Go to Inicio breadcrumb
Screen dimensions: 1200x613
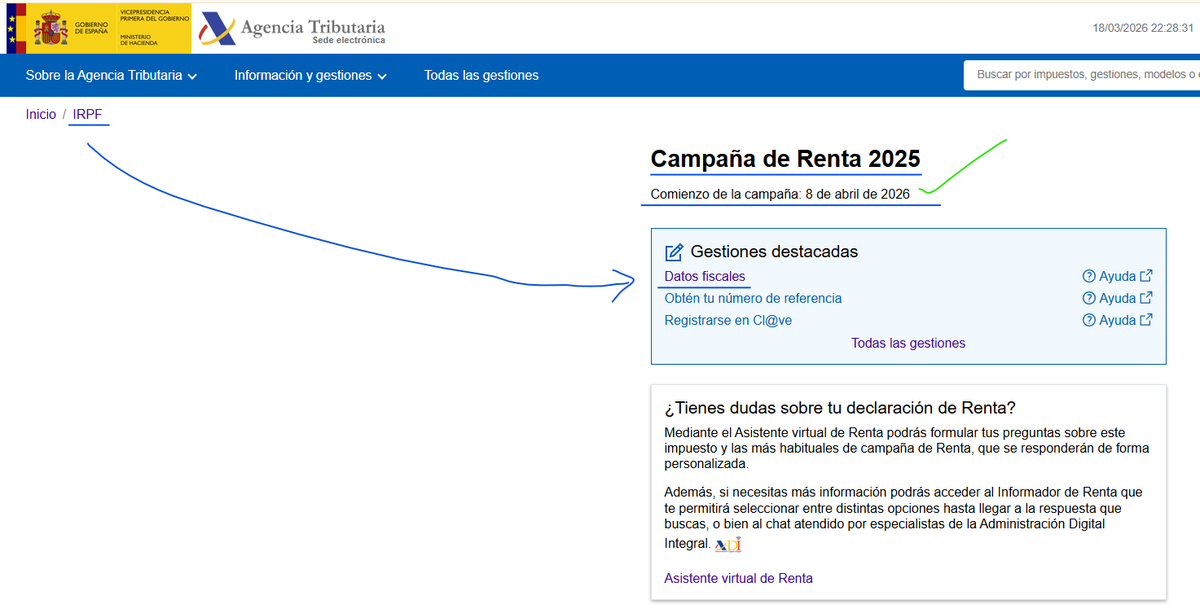click(41, 115)
